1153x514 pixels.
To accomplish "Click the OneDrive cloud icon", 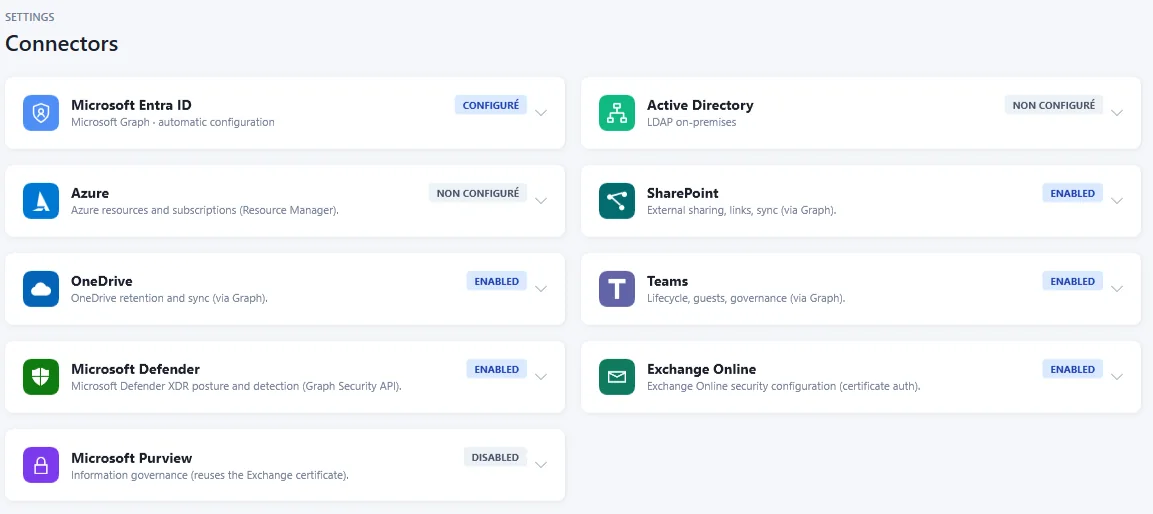I will (x=40, y=289).
